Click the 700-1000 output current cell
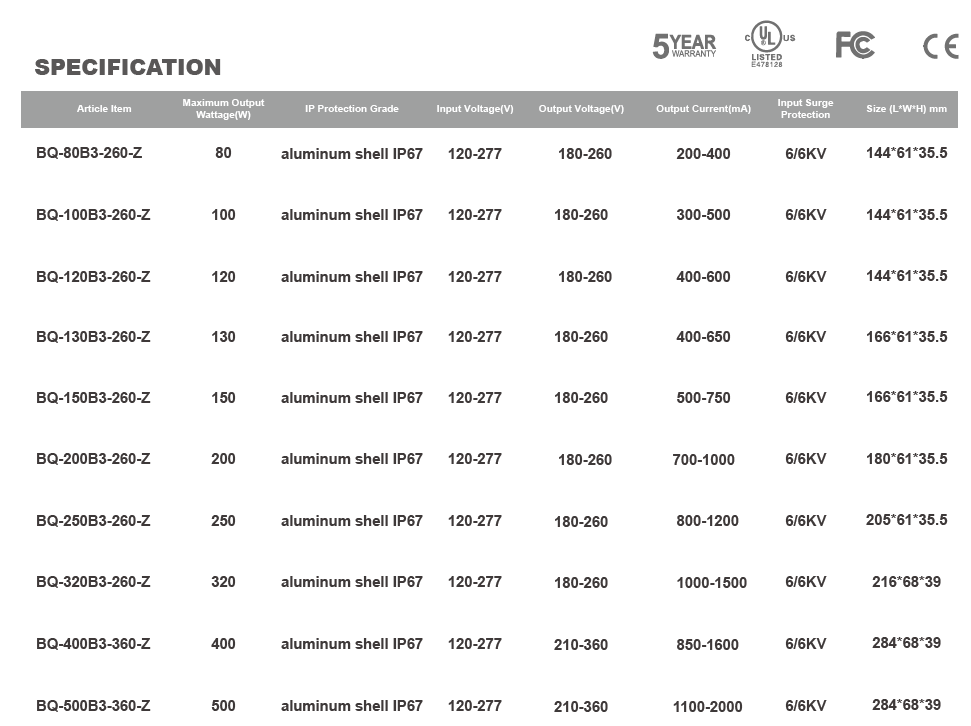 [x=703, y=460]
